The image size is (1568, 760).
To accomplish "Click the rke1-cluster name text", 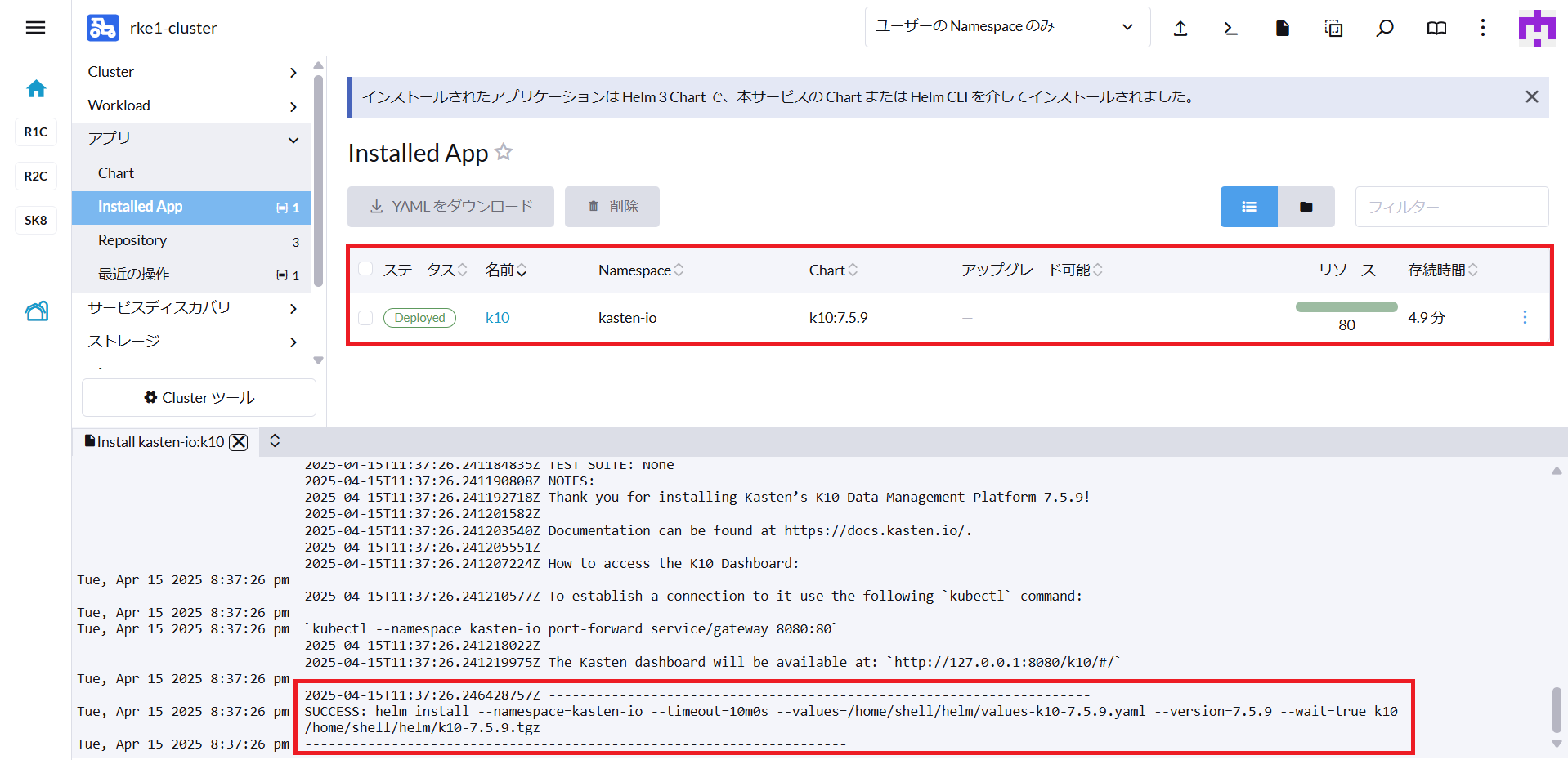I will point(173,28).
